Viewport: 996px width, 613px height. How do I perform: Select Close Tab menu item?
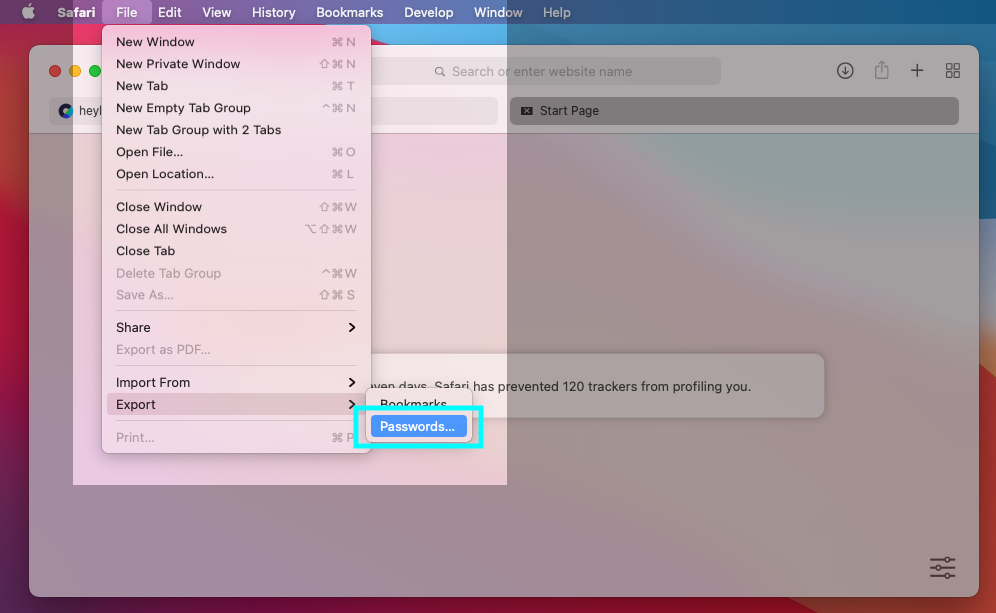click(236, 251)
